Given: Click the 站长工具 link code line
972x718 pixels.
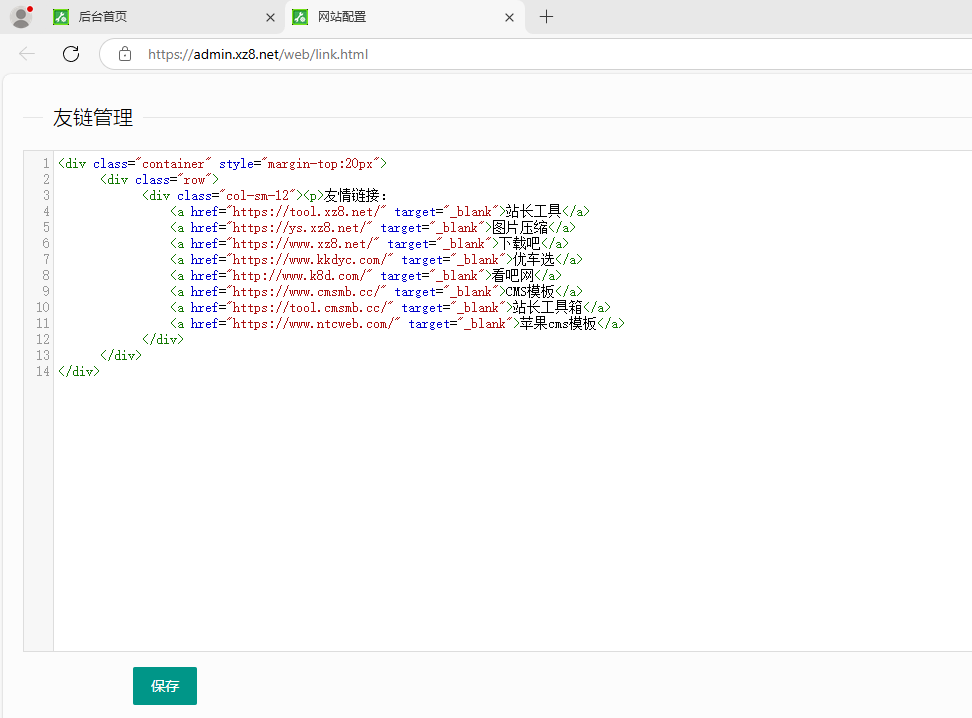Looking at the screenshot, I should click(x=380, y=212).
